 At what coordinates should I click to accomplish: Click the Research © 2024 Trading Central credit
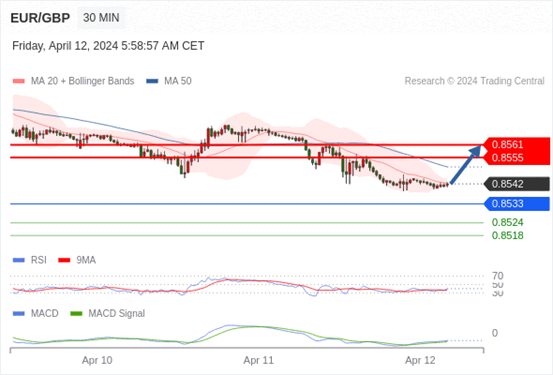click(474, 81)
